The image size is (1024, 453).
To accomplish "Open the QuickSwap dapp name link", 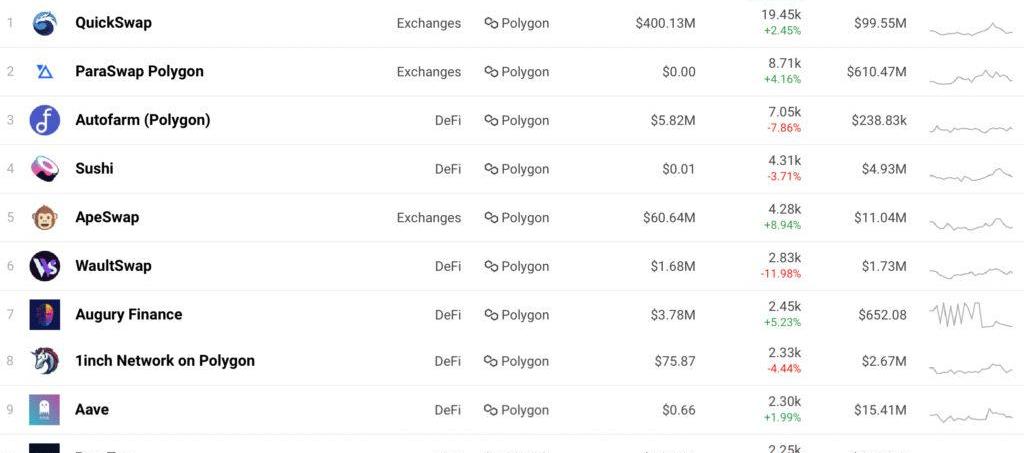I will (x=114, y=23).
